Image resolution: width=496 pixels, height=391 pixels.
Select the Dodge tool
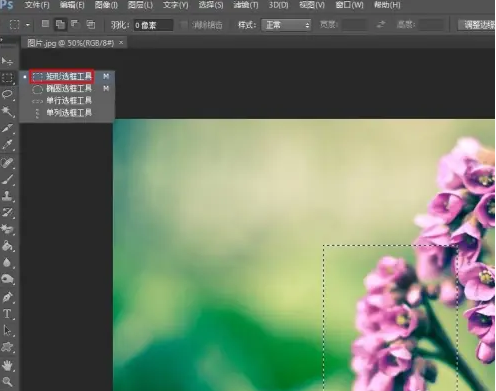[7, 279]
